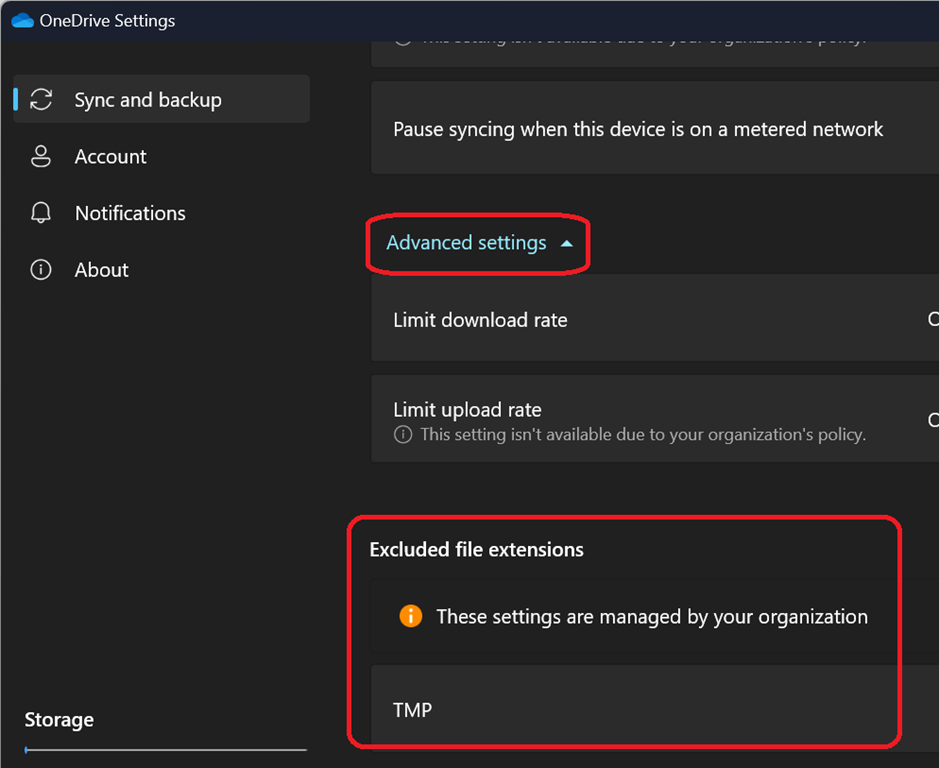Screen dimensions: 939x768
Task: Open the Sync and backup section
Action: coord(148,100)
